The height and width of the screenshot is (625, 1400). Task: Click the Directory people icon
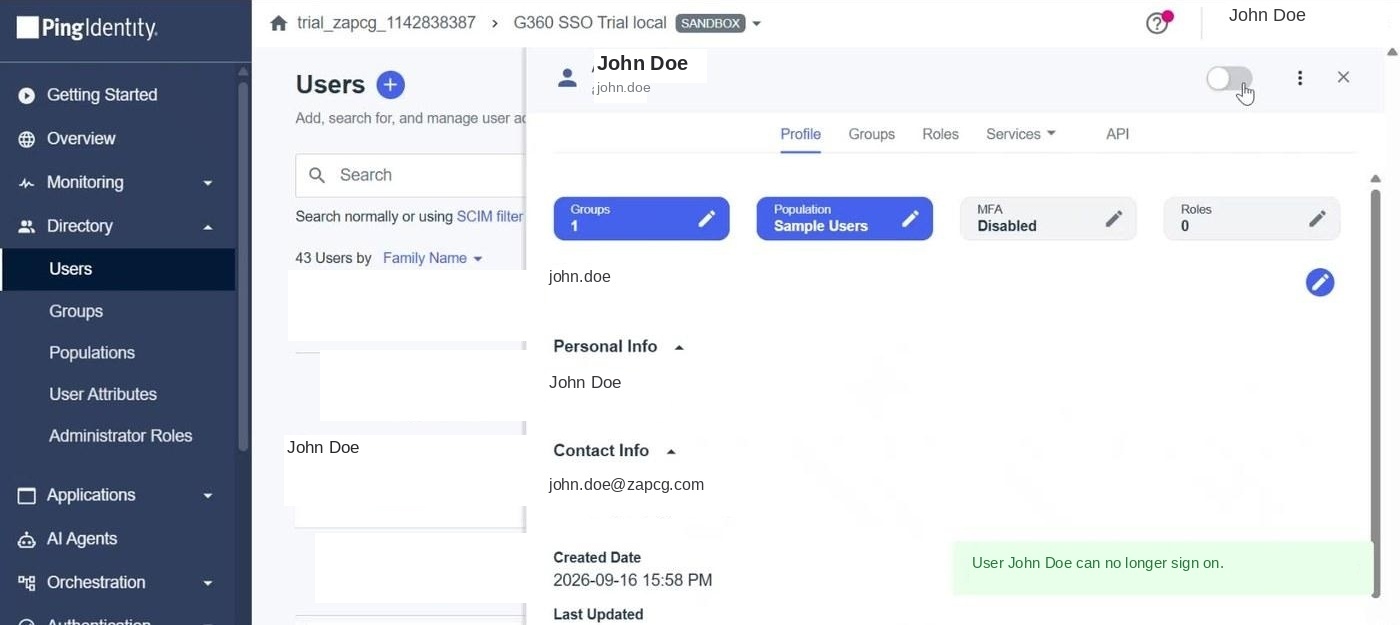tap(27, 227)
